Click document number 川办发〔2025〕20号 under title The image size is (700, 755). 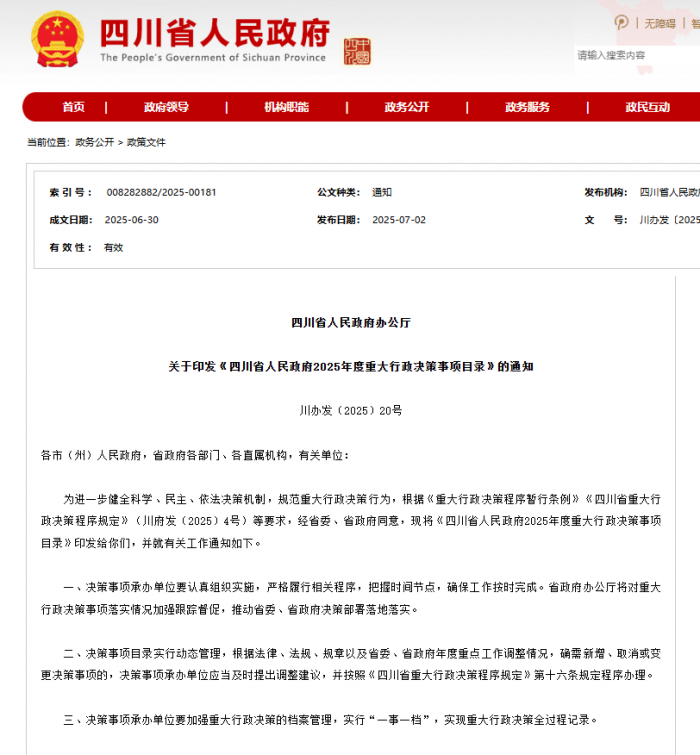point(350,411)
